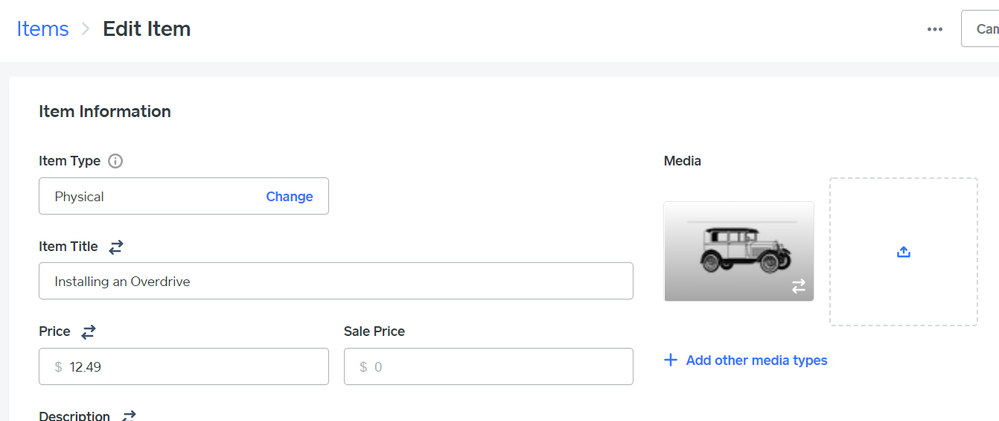Open the vintage car media thumbnail

pyautogui.click(x=737, y=248)
